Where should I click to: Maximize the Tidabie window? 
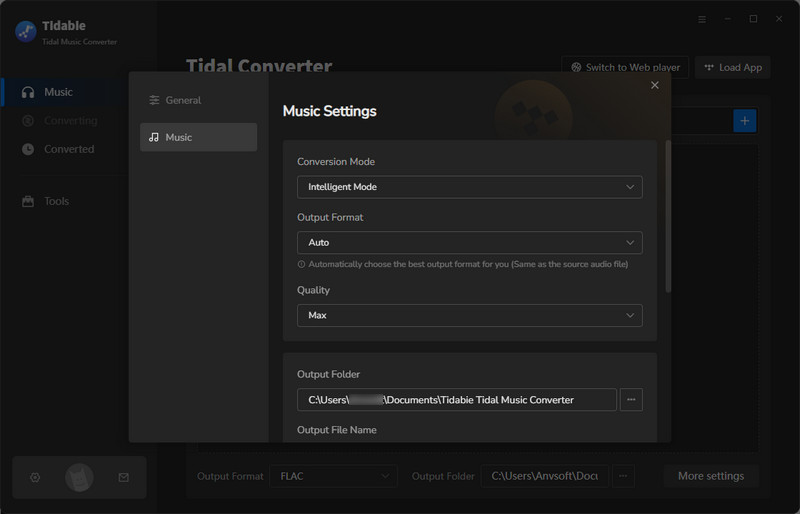coord(753,19)
